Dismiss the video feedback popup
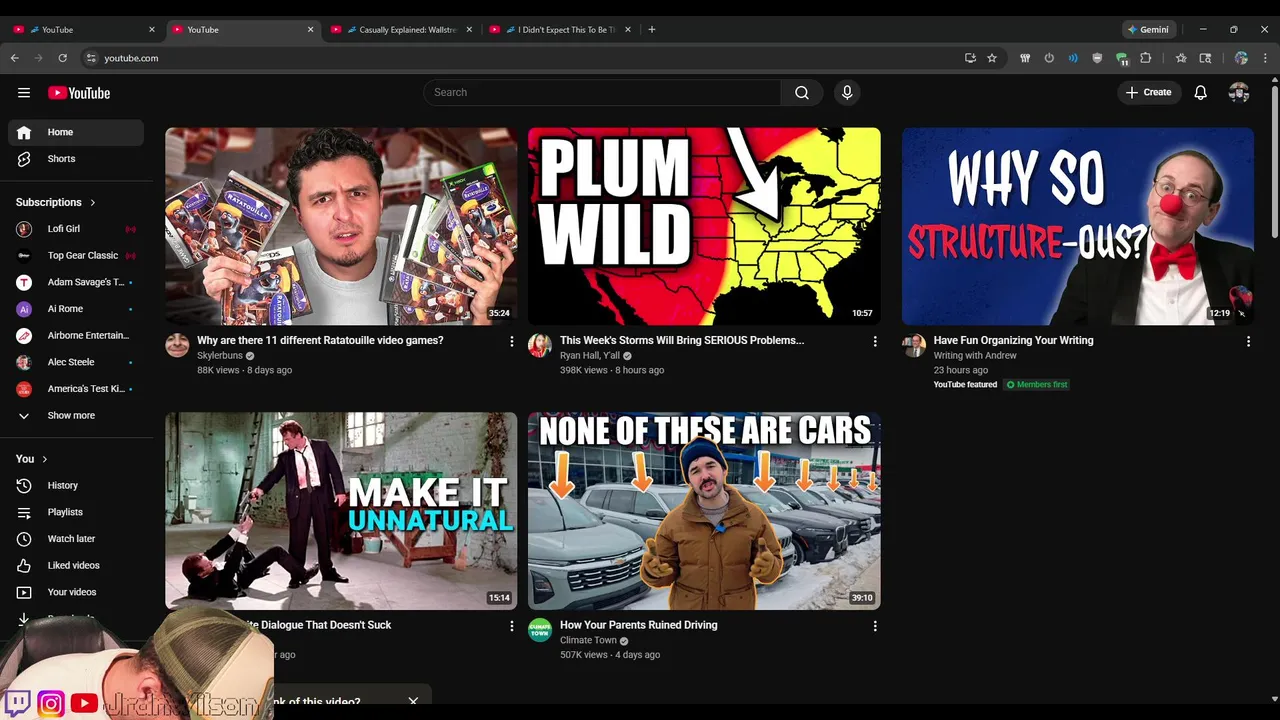Viewport: 1280px width, 720px height. click(x=413, y=701)
